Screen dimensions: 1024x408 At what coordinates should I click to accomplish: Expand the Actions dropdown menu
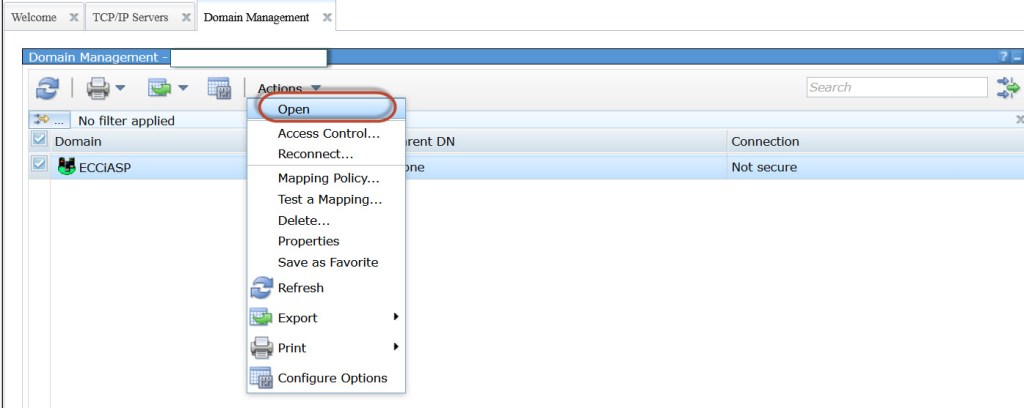pos(289,89)
